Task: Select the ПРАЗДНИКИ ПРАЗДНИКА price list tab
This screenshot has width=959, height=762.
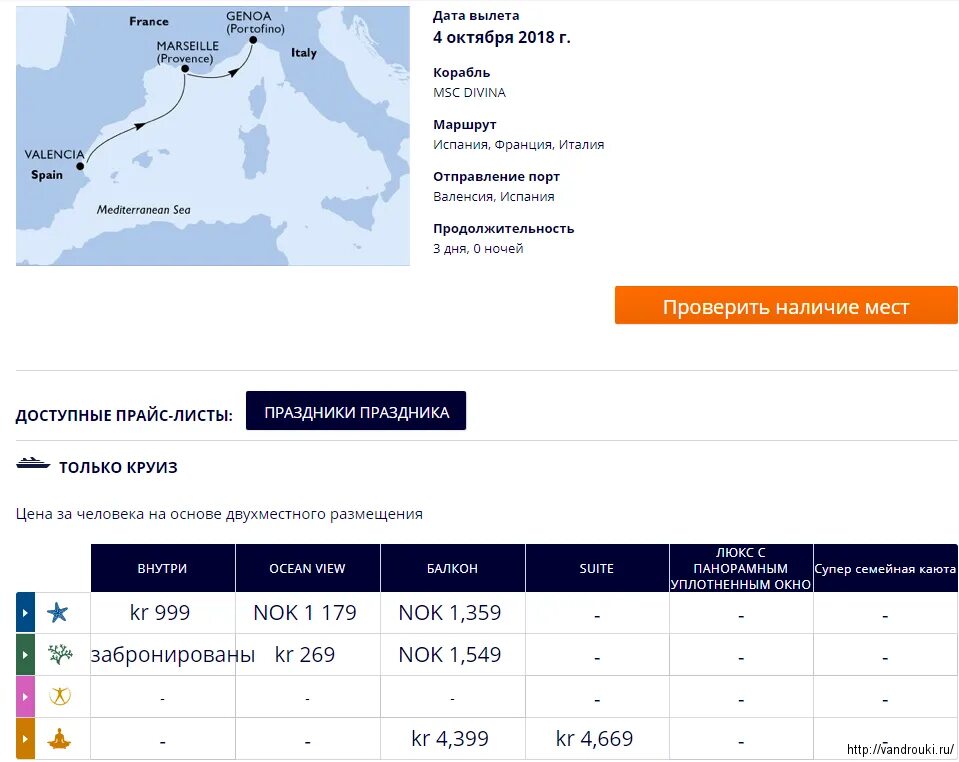Action: (x=356, y=411)
